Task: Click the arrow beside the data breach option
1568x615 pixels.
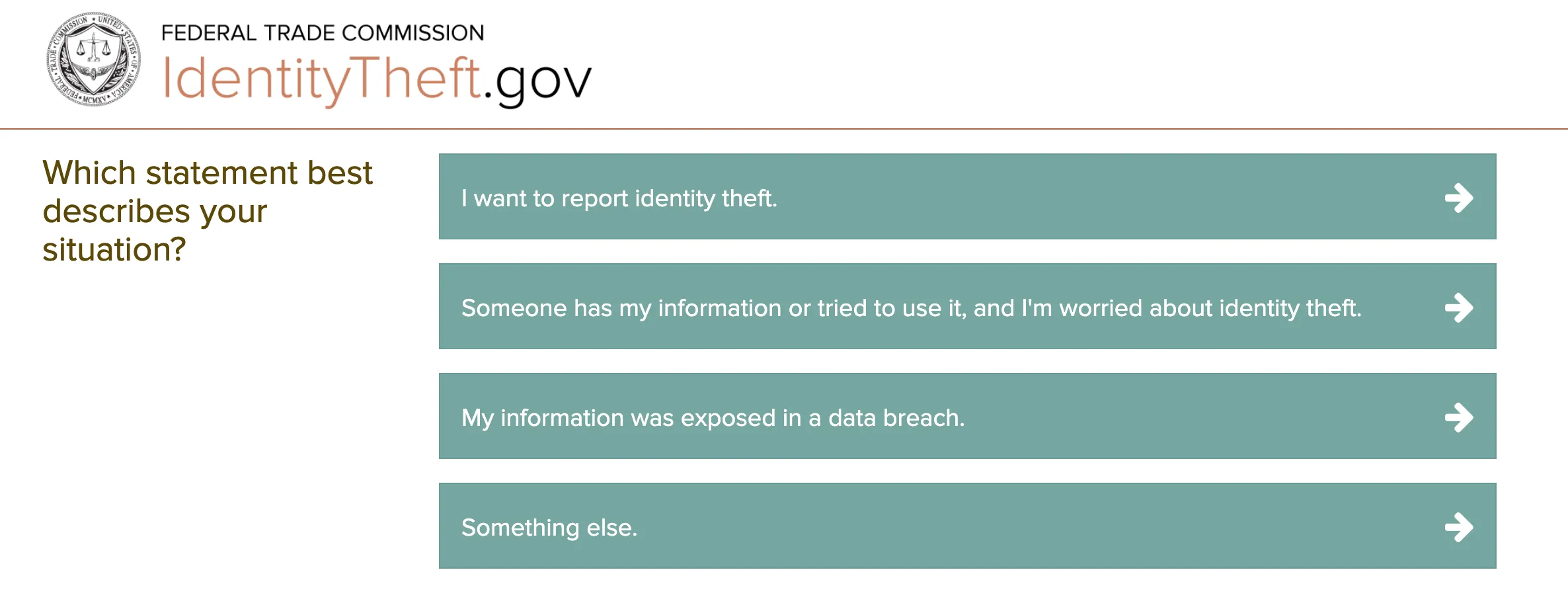Action: point(1460,417)
